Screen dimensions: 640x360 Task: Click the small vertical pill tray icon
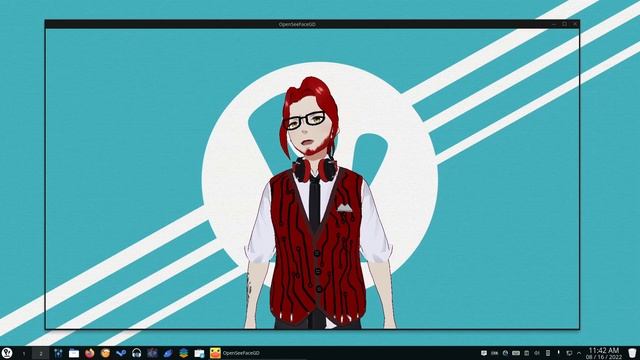coord(558,352)
